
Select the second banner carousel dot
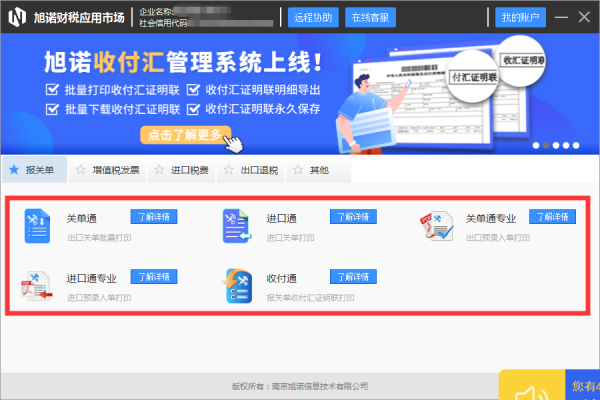tap(546, 145)
